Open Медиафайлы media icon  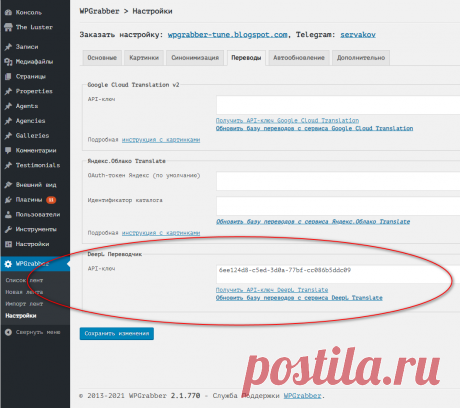point(8,62)
